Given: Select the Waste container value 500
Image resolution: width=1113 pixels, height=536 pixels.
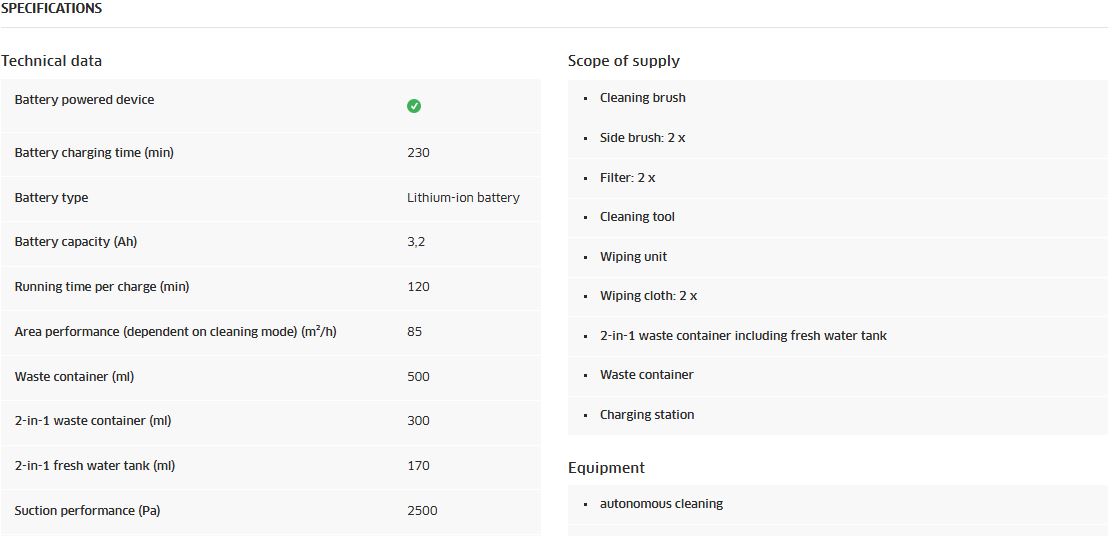Looking at the screenshot, I should pyautogui.click(x=418, y=376).
